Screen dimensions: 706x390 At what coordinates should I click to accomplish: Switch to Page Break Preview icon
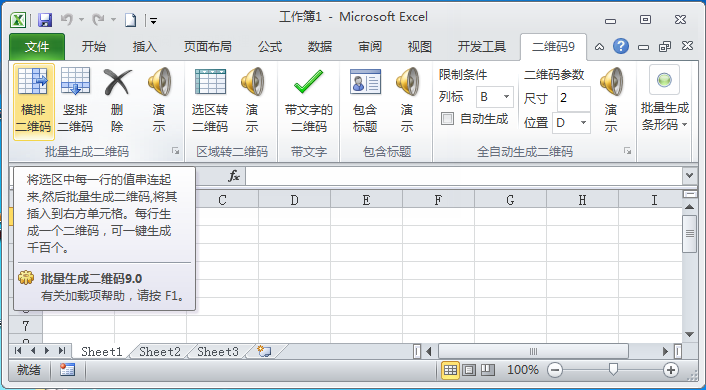click(x=488, y=370)
